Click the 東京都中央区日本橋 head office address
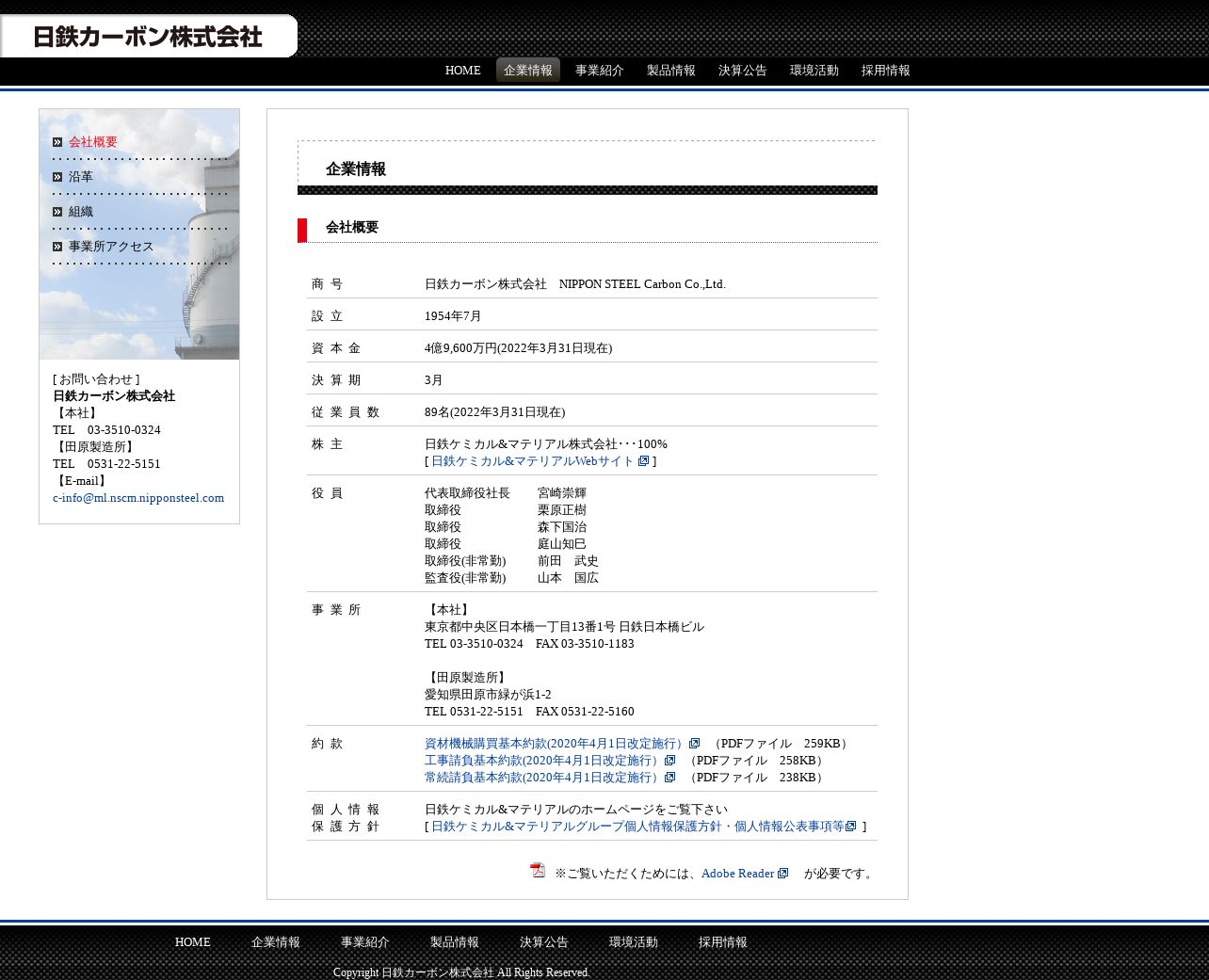Screen dimensions: 1209x980 pyautogui.click(x=564, y=627)
